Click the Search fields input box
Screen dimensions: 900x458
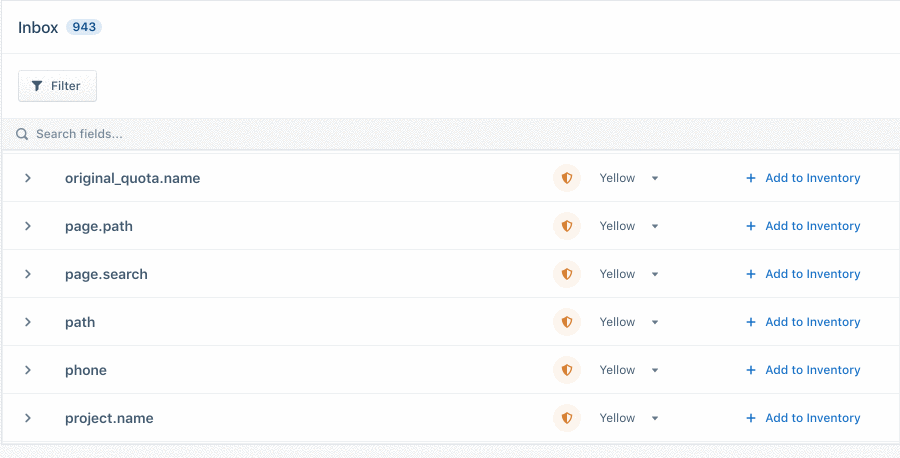click(300, 134)
